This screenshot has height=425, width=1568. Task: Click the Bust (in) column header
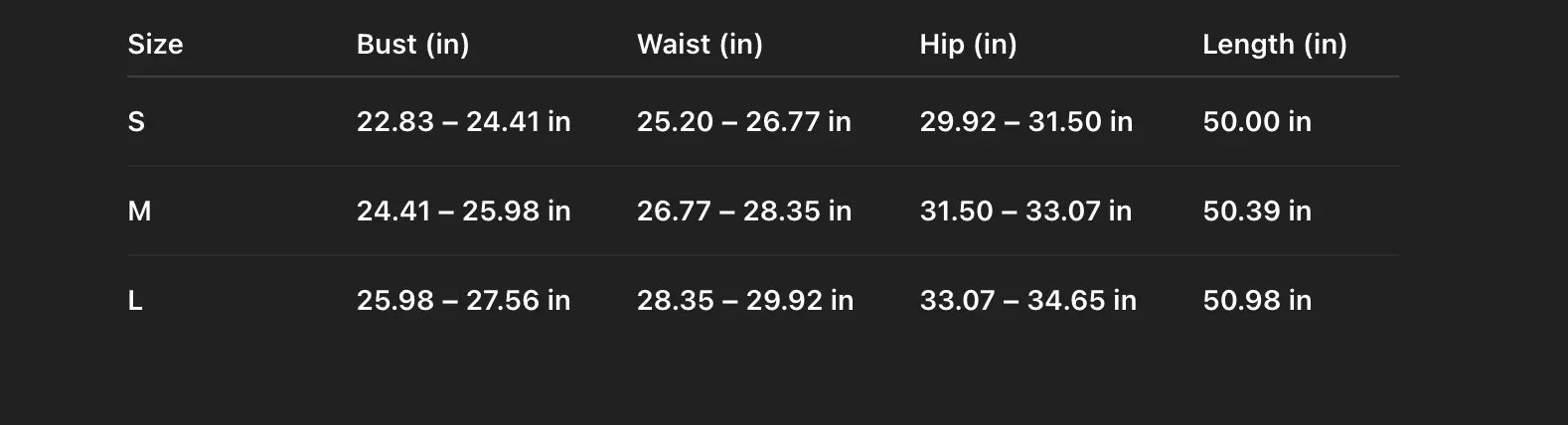click(x=412, y=45)
